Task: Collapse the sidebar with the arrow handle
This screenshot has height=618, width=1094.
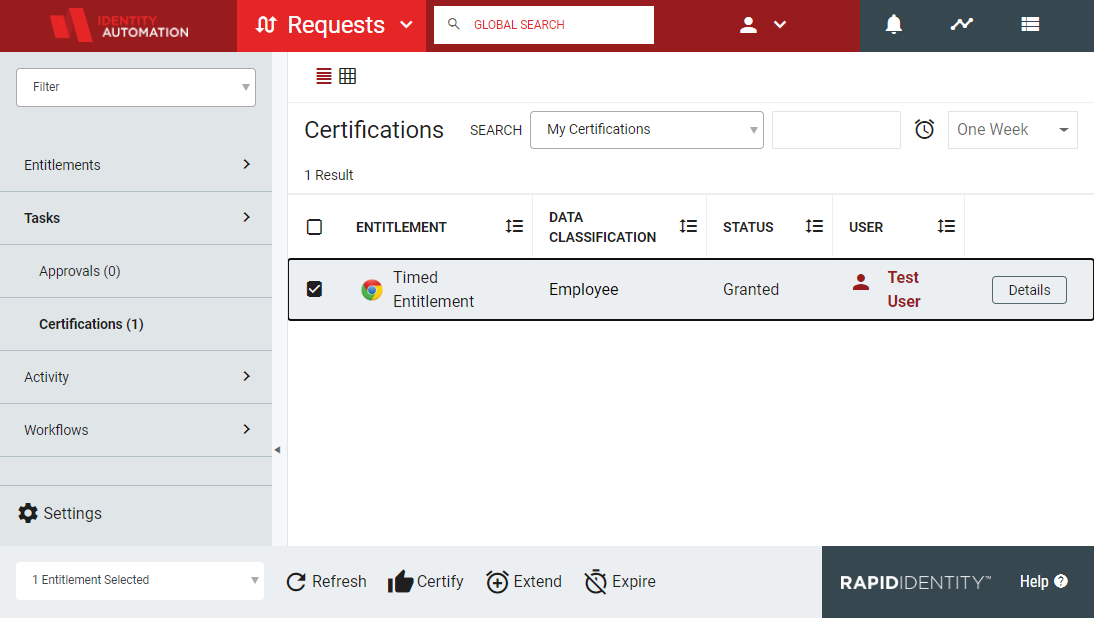Action: pos(278,450)
